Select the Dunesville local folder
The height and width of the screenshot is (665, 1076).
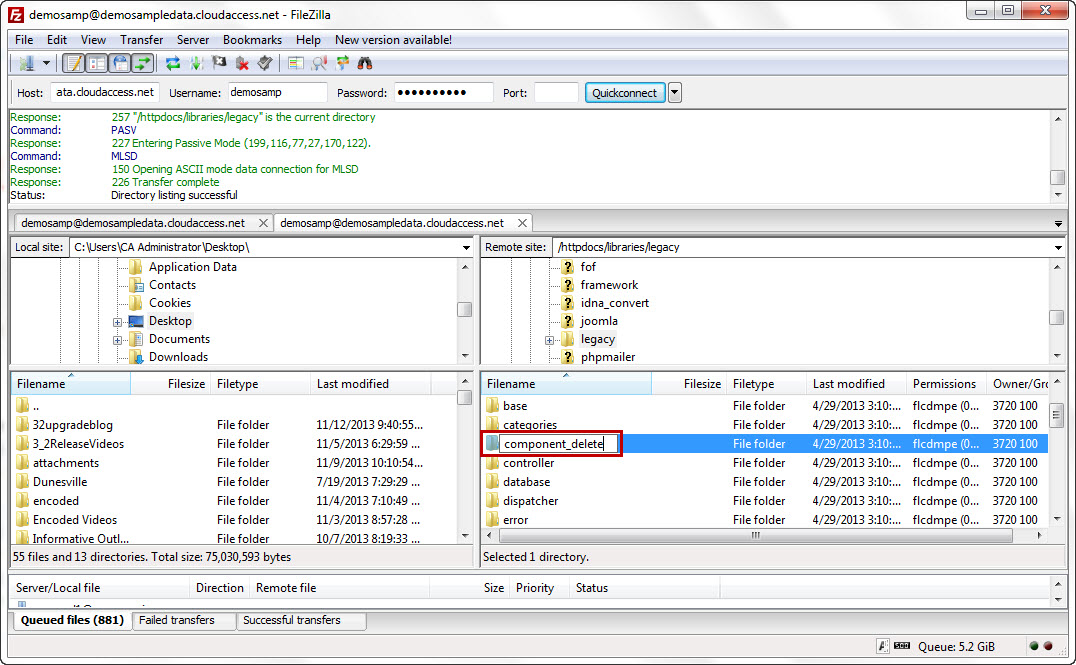60,482
